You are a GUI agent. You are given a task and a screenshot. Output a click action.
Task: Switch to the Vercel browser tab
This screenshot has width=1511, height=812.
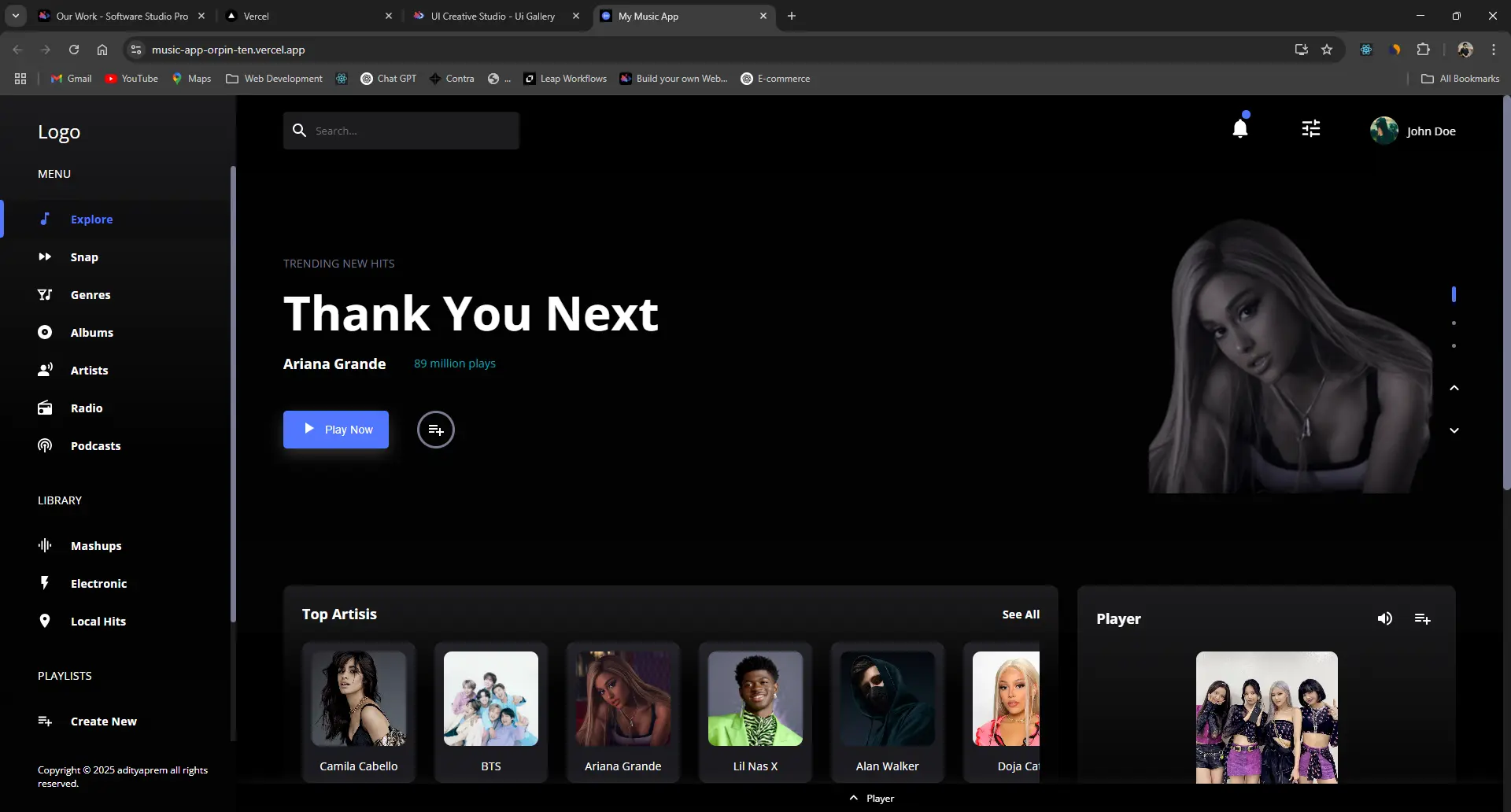(x=308, y=16)
